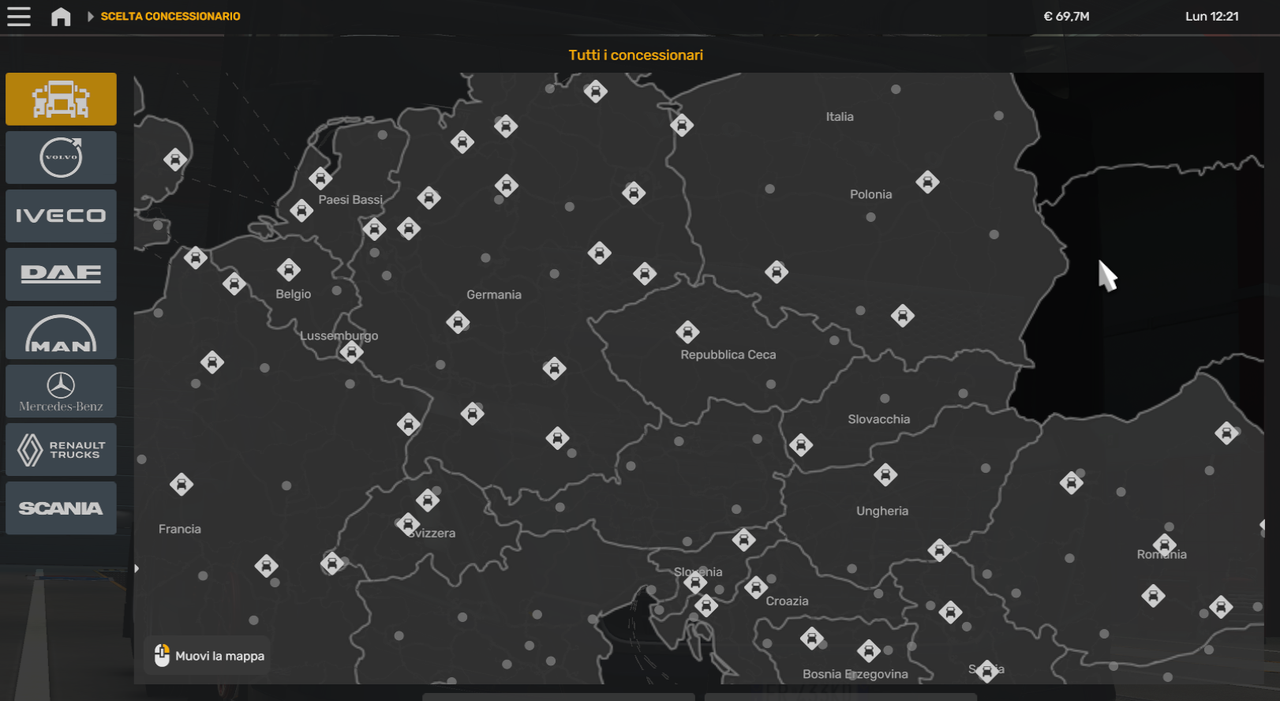Select the dealer marker above Svizzera label

[428, 500]
